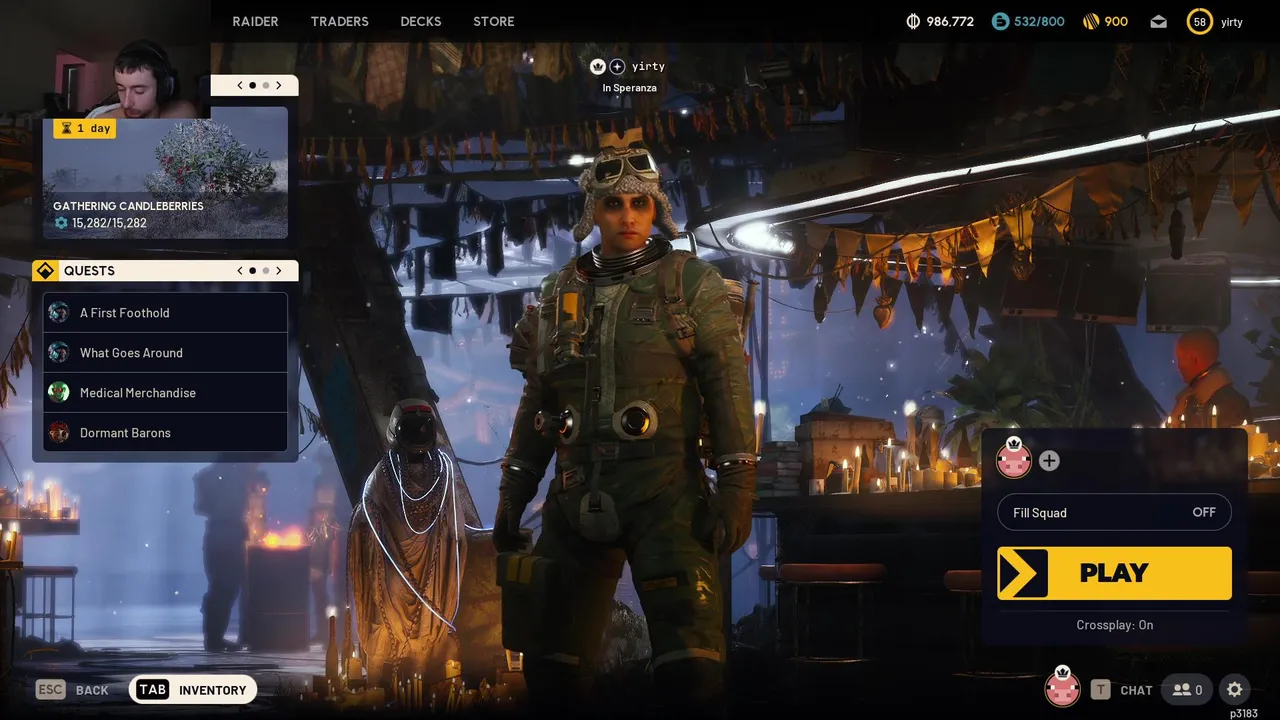Click the squad leader pig avatar

[x=1013, y=460]
